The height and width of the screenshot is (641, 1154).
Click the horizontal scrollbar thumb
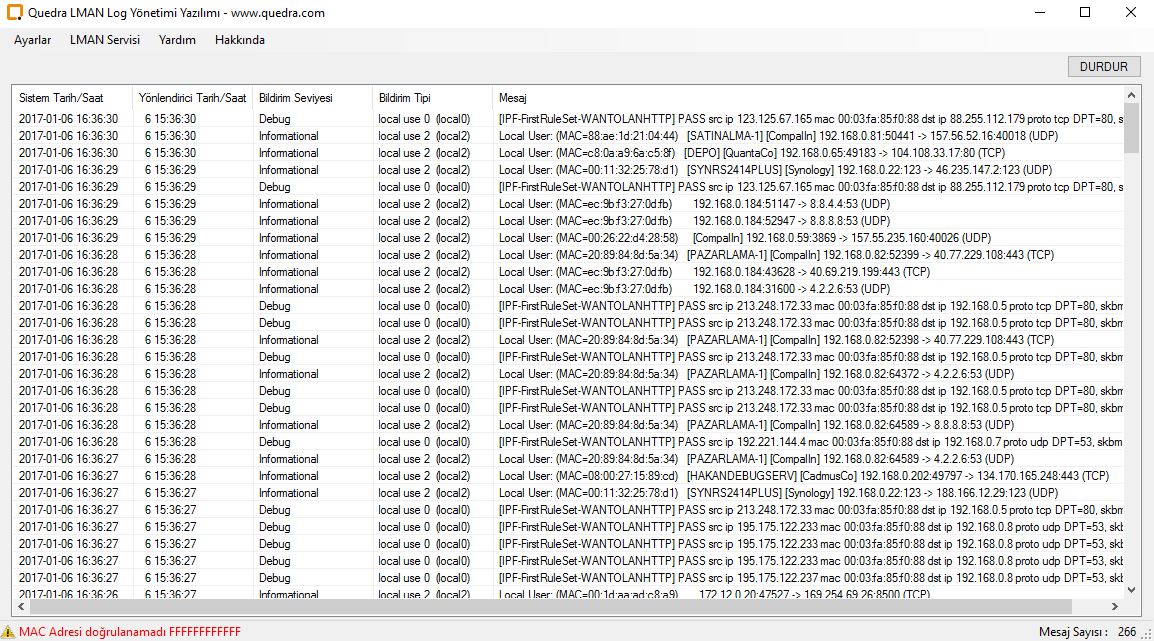point(550,607)
